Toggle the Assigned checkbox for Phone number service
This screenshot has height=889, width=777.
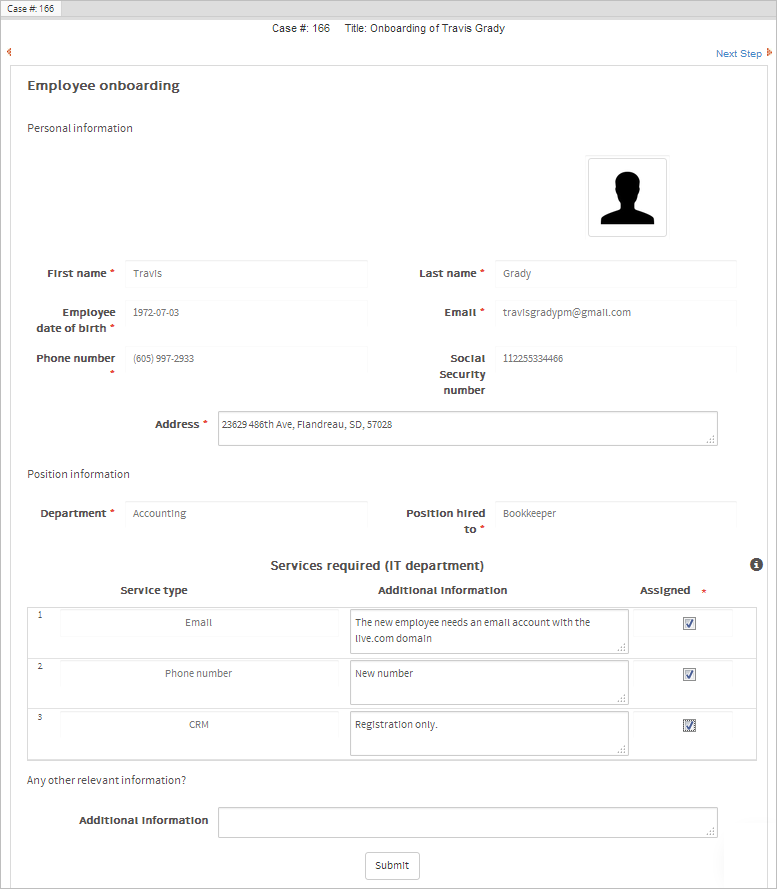[x=689, y=674]
